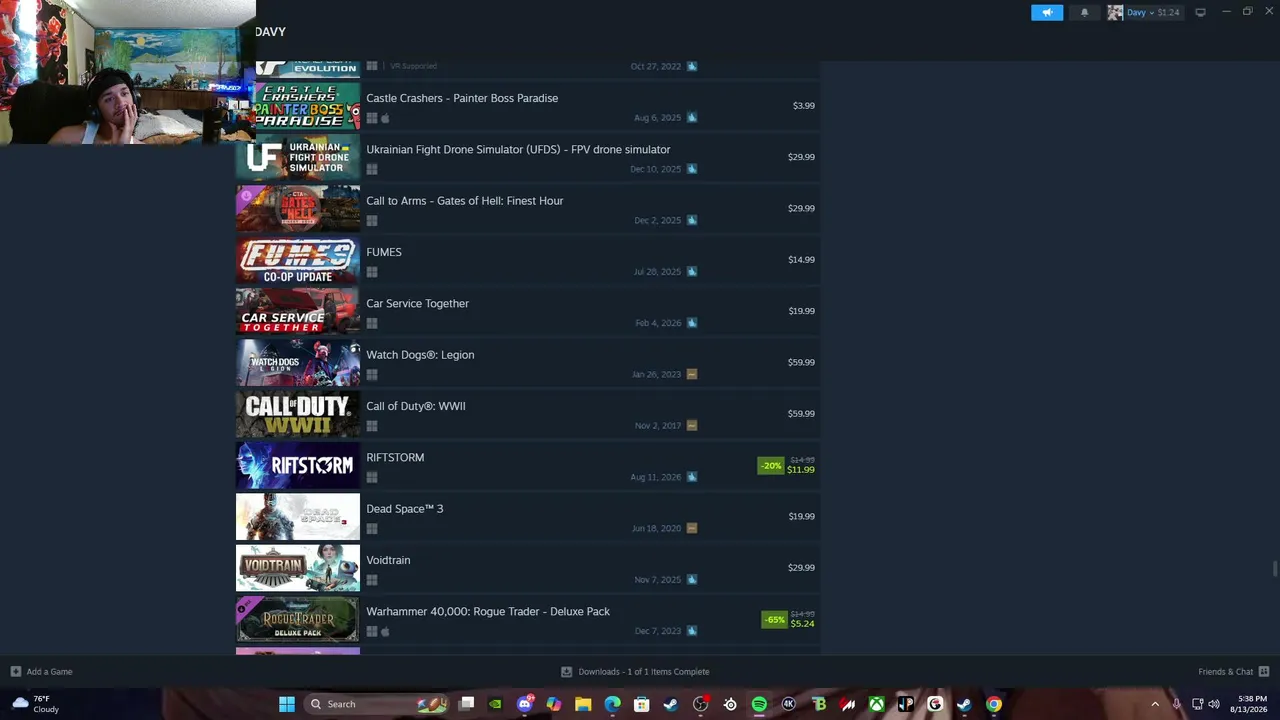Image resolution: width=1280 pixels, height=720 pixels.
Task: Click the Rogue Trader -65% discount badge
Action: (x=774, y=619)
